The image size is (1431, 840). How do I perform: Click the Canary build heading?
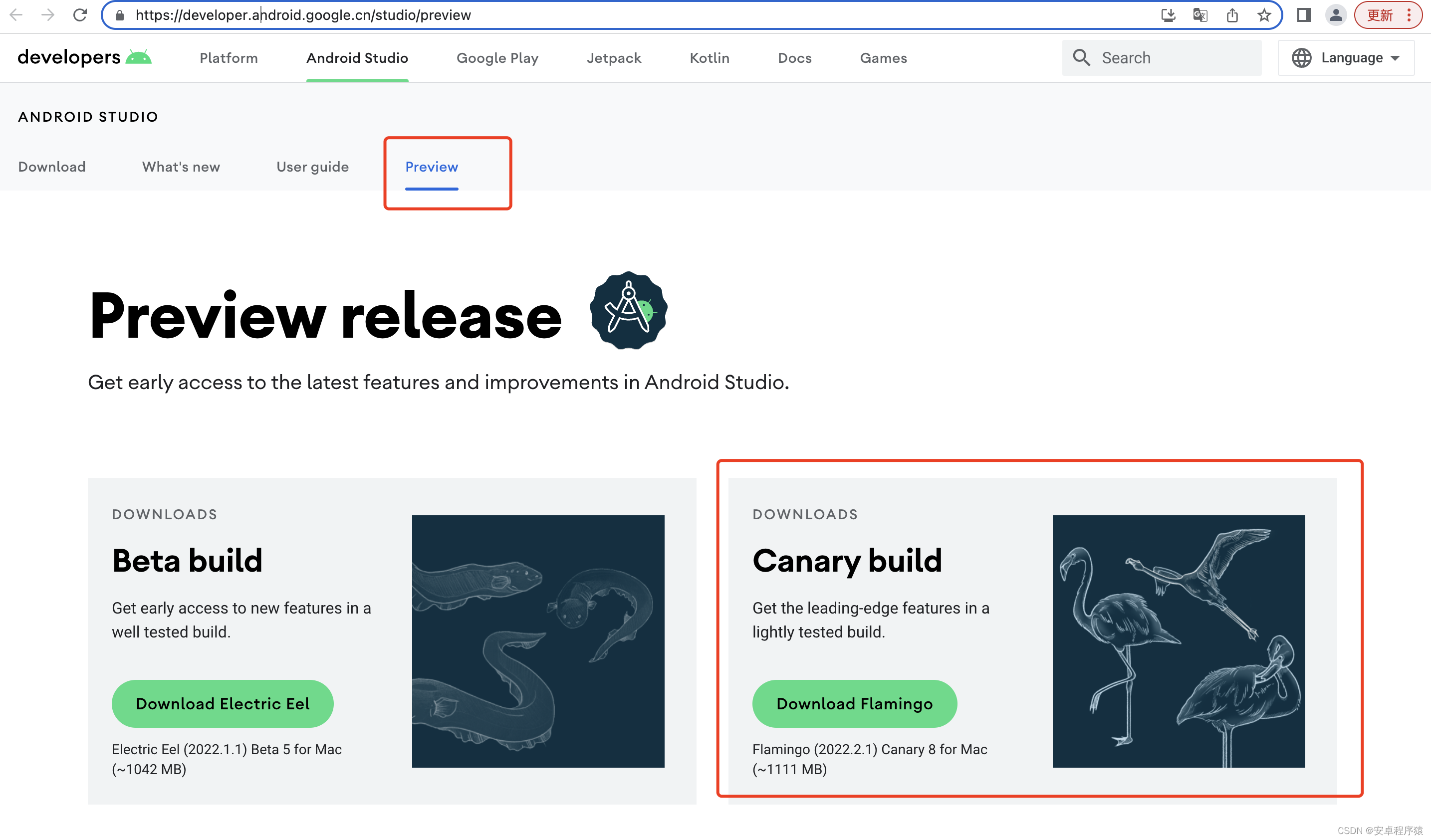[x=847, y=562]
